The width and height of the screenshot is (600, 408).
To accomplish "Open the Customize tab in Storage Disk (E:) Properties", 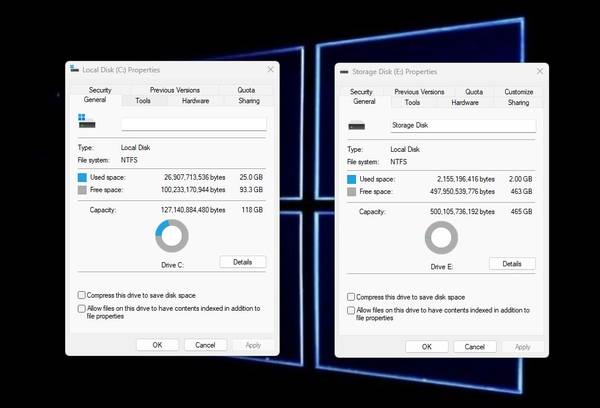I will click(x=518, y=92).
